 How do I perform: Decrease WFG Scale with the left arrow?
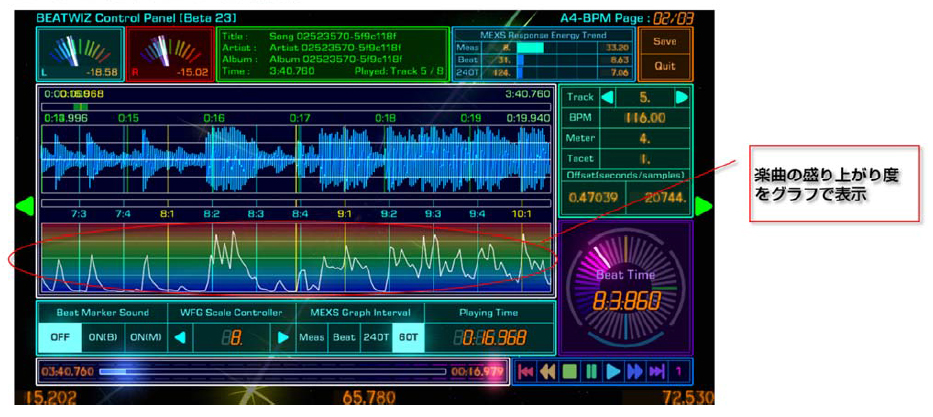(x=180, y=337)
